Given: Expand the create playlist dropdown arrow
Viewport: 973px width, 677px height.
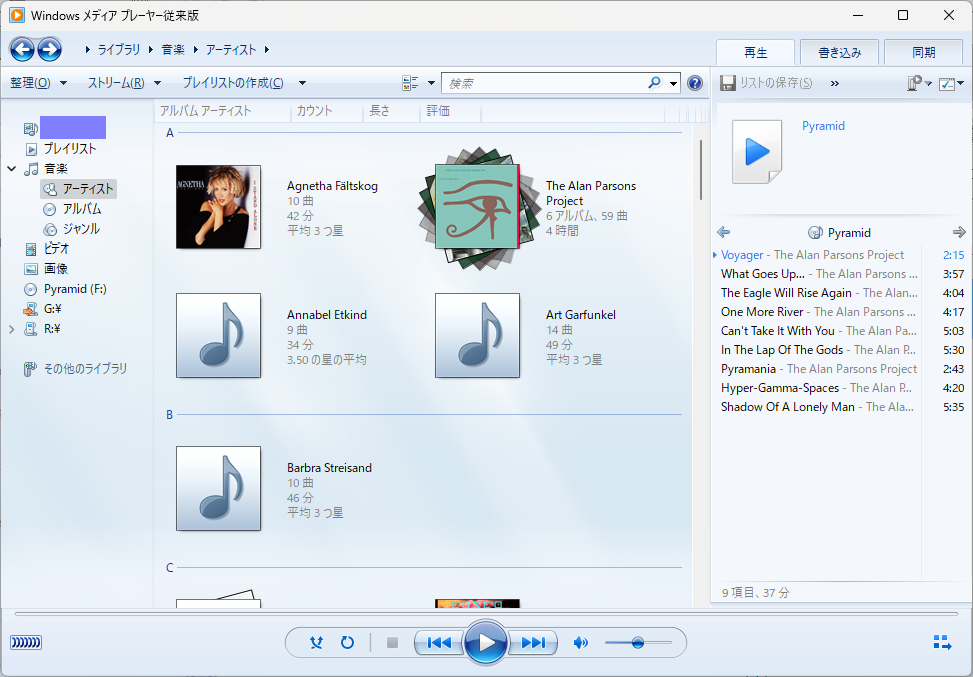Looking at the screenshot, I should (302, 83).
